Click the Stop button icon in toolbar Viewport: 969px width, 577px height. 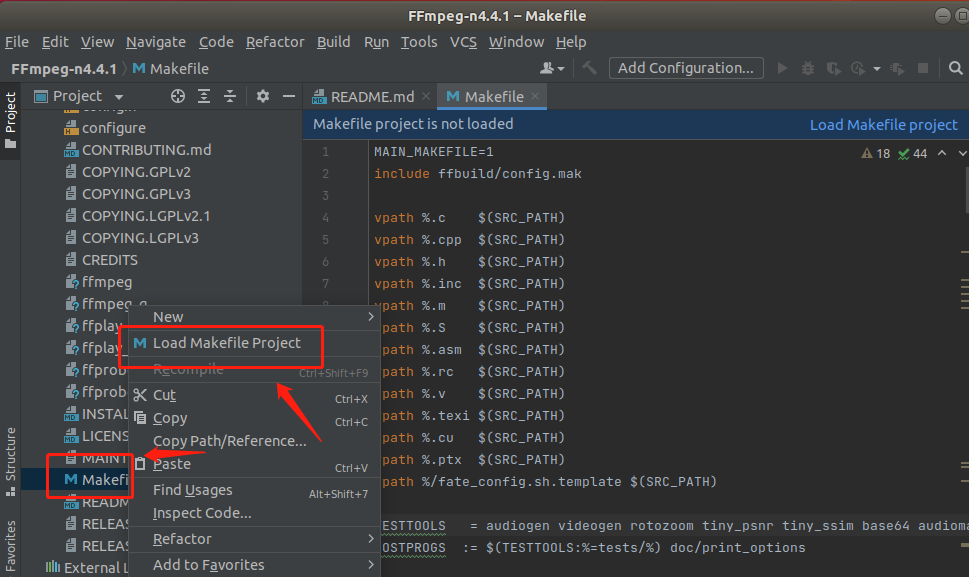(x=922, y=68)
